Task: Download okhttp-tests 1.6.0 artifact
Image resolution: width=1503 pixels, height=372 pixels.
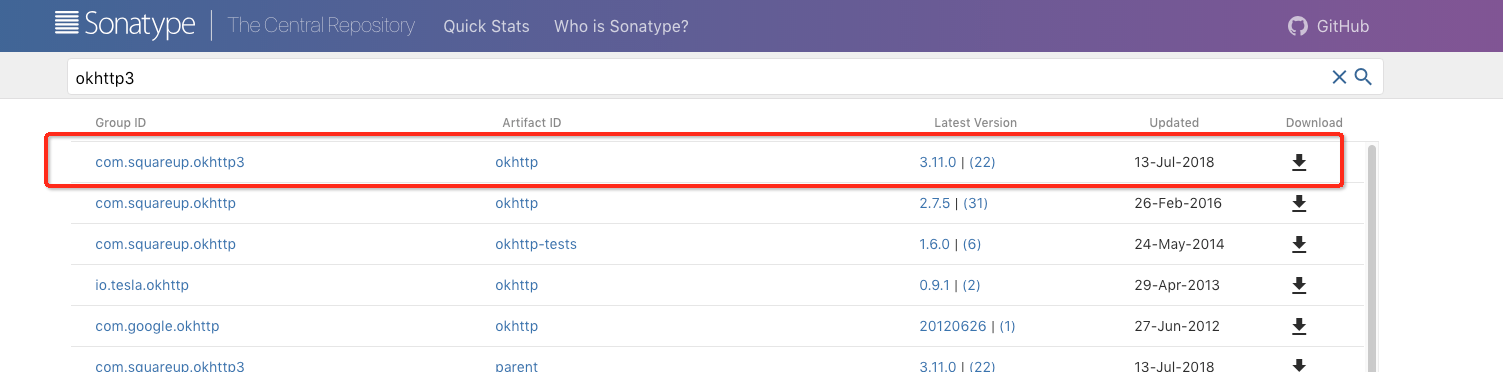Action: 1299,244
